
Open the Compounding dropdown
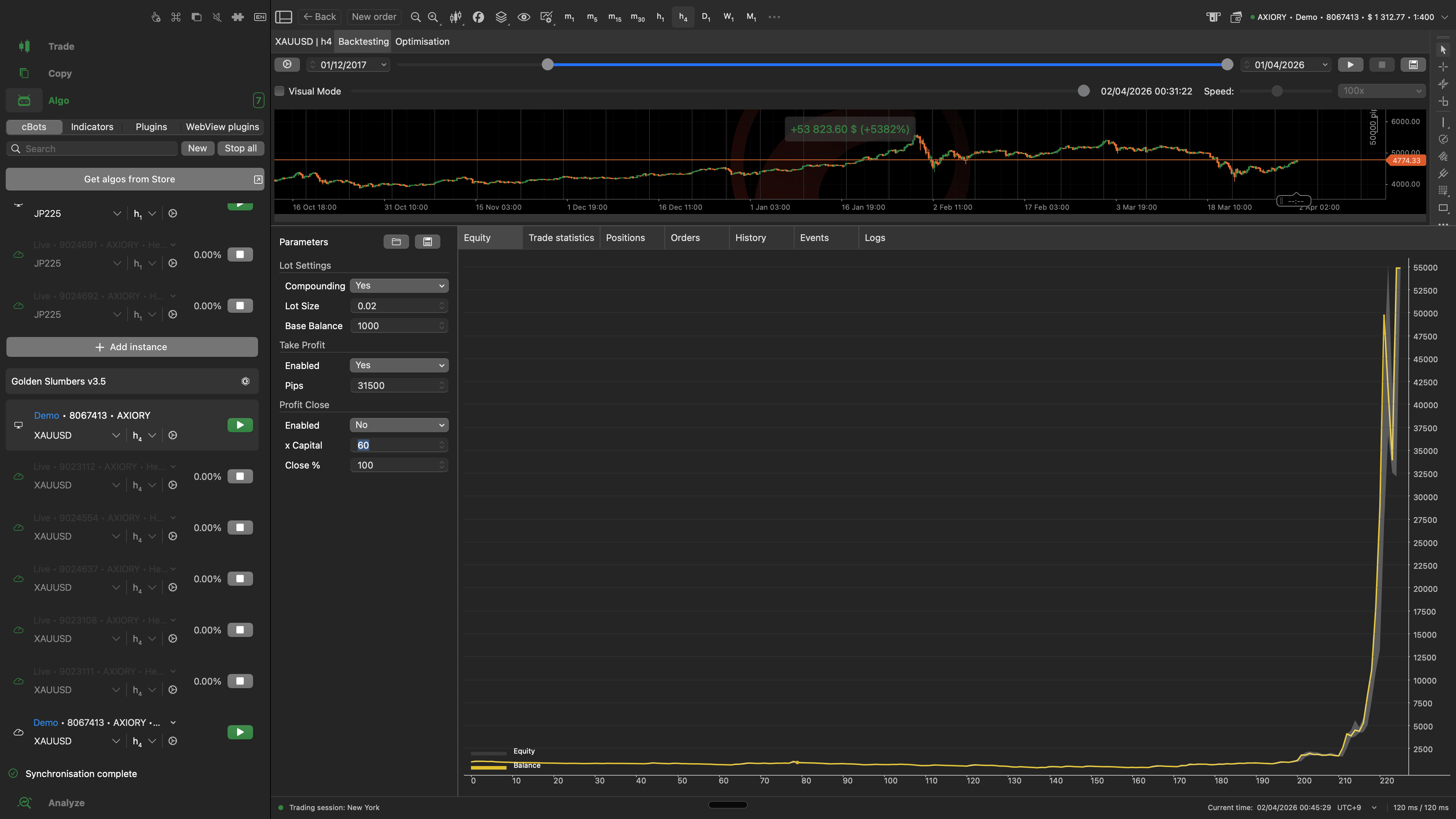399,286
